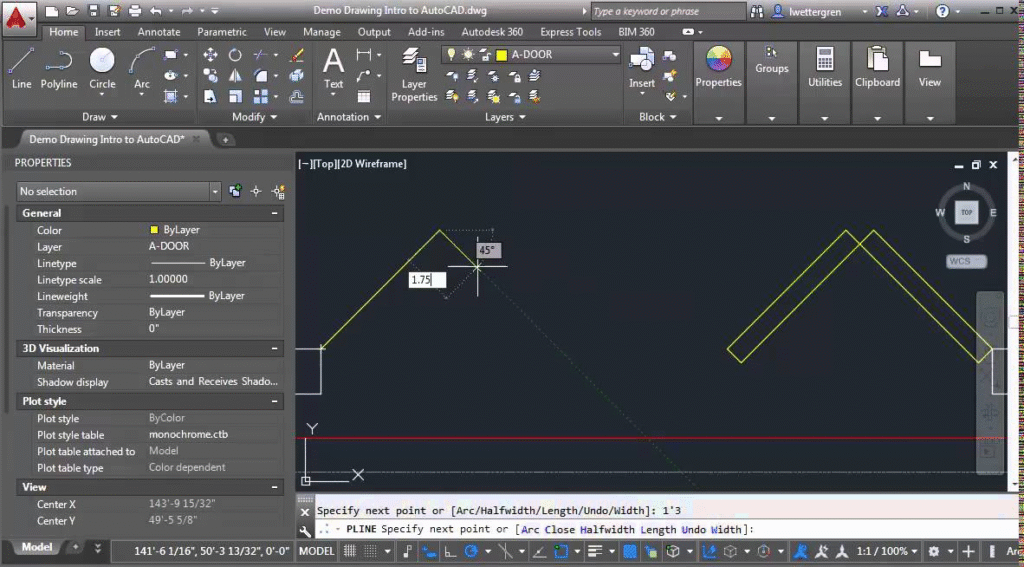Switch to the Annotate ribbon tab
This screenshot has height=567, width=1024.
point(159,32)
